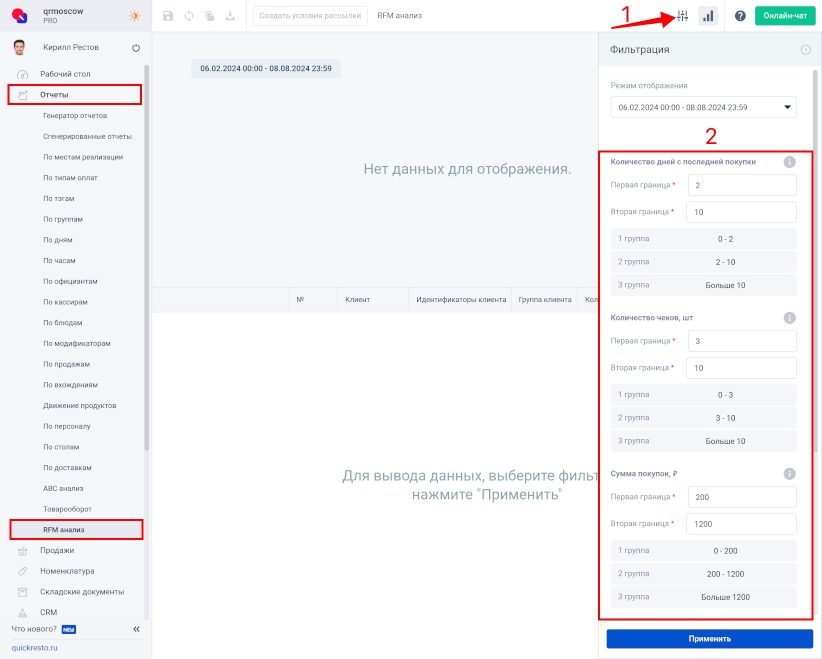Select По местам реализации report
This screenshot has width=822, height=659.
pos(83,157)
